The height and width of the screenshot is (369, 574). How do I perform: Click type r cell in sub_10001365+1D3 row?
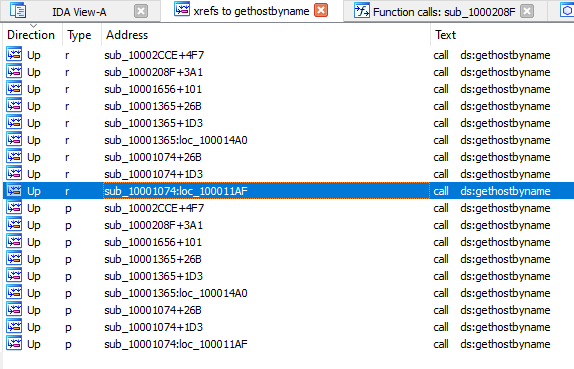point(67,123)
